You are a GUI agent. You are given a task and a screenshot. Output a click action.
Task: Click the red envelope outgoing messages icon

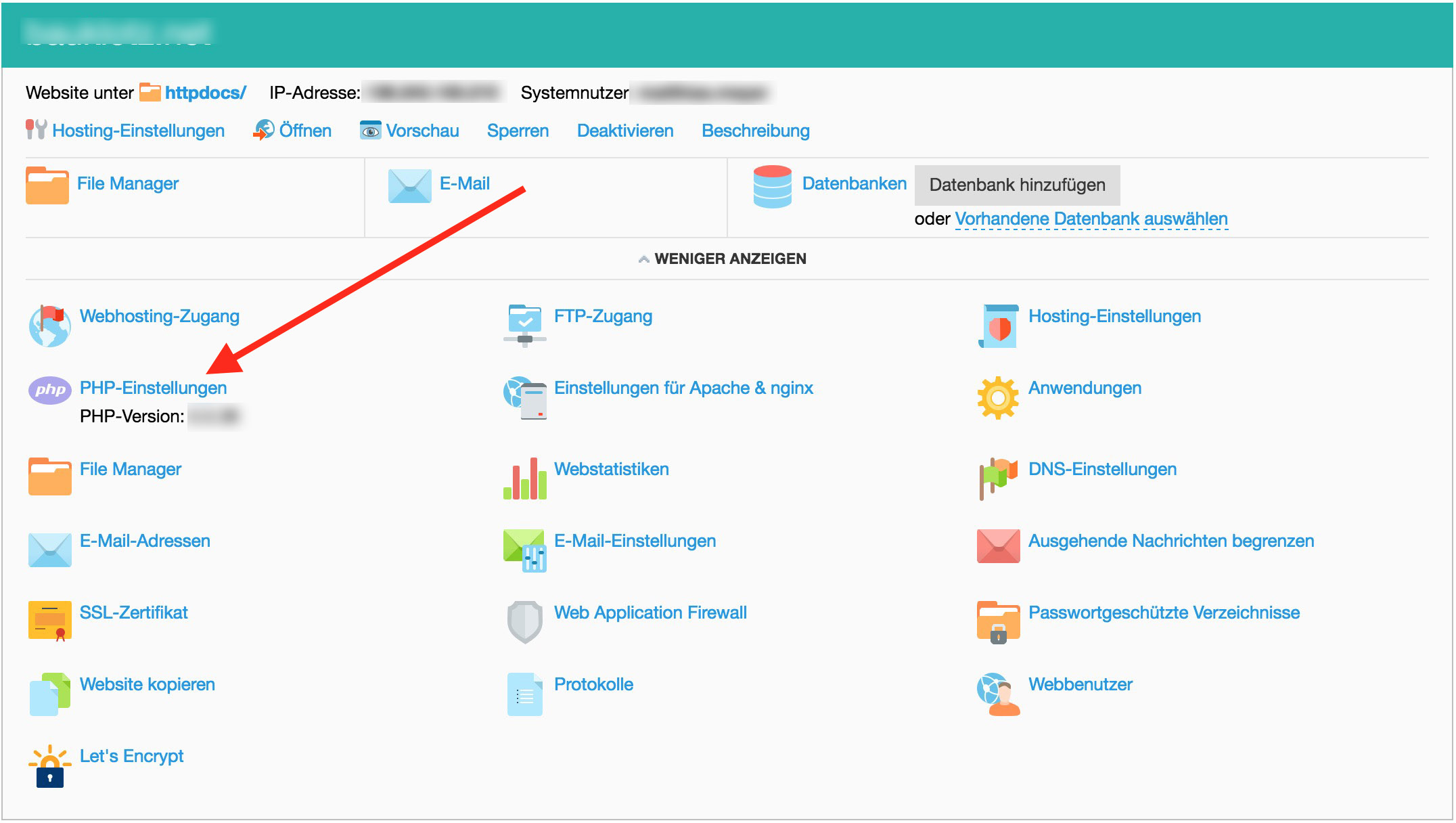(999, 546)
